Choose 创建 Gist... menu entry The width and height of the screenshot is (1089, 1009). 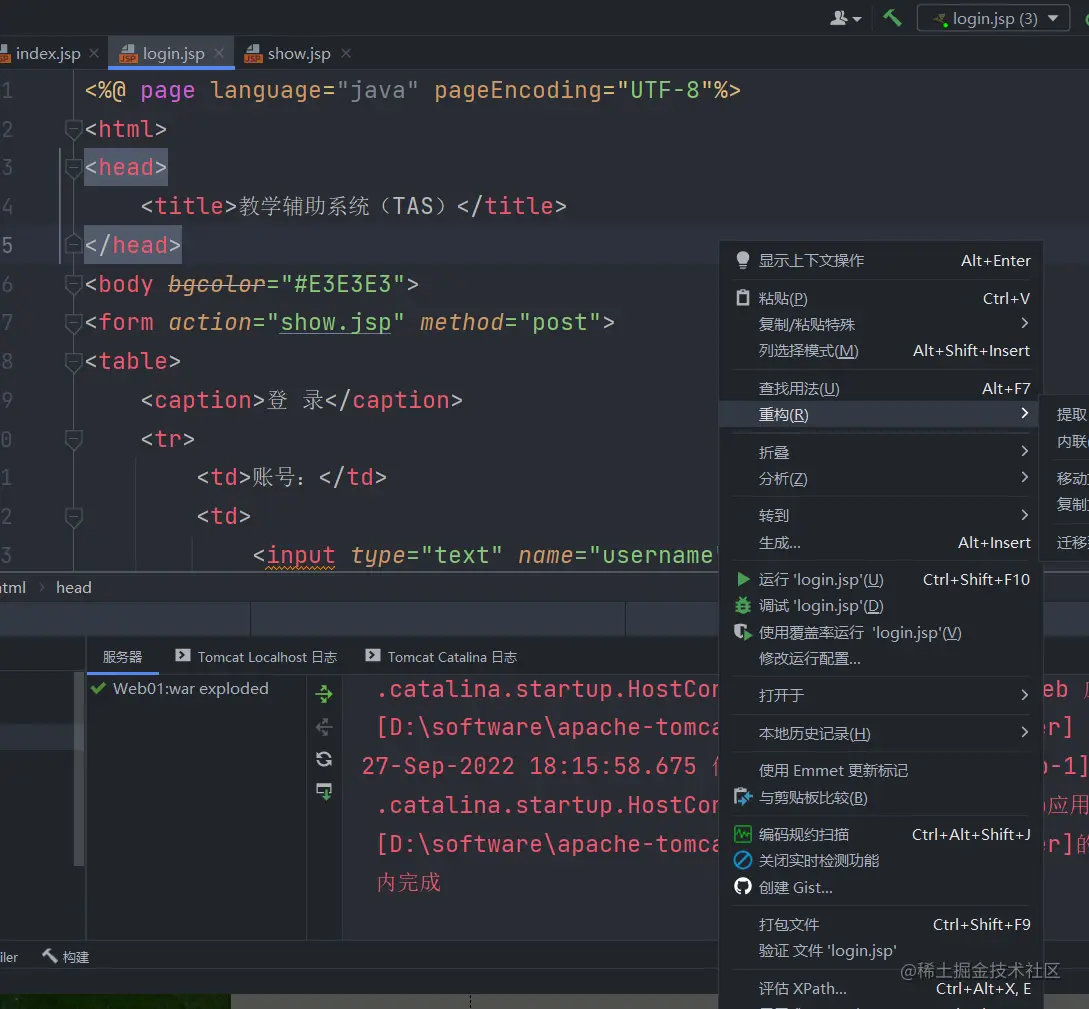point(881,887)
